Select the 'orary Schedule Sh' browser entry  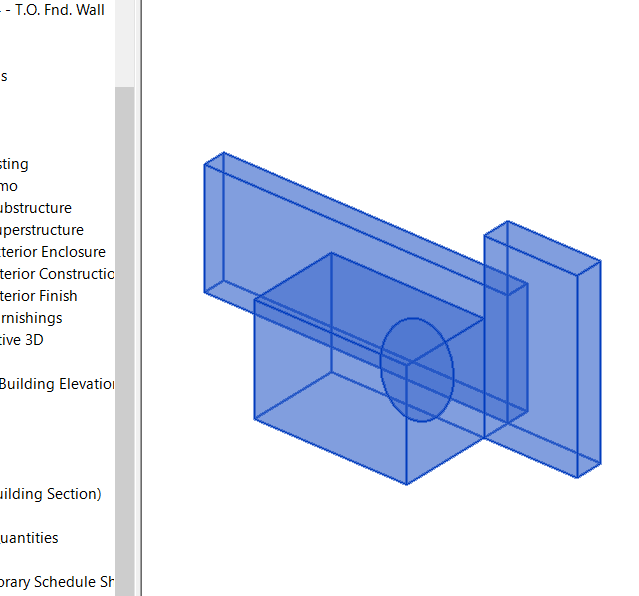coord(57,582)
